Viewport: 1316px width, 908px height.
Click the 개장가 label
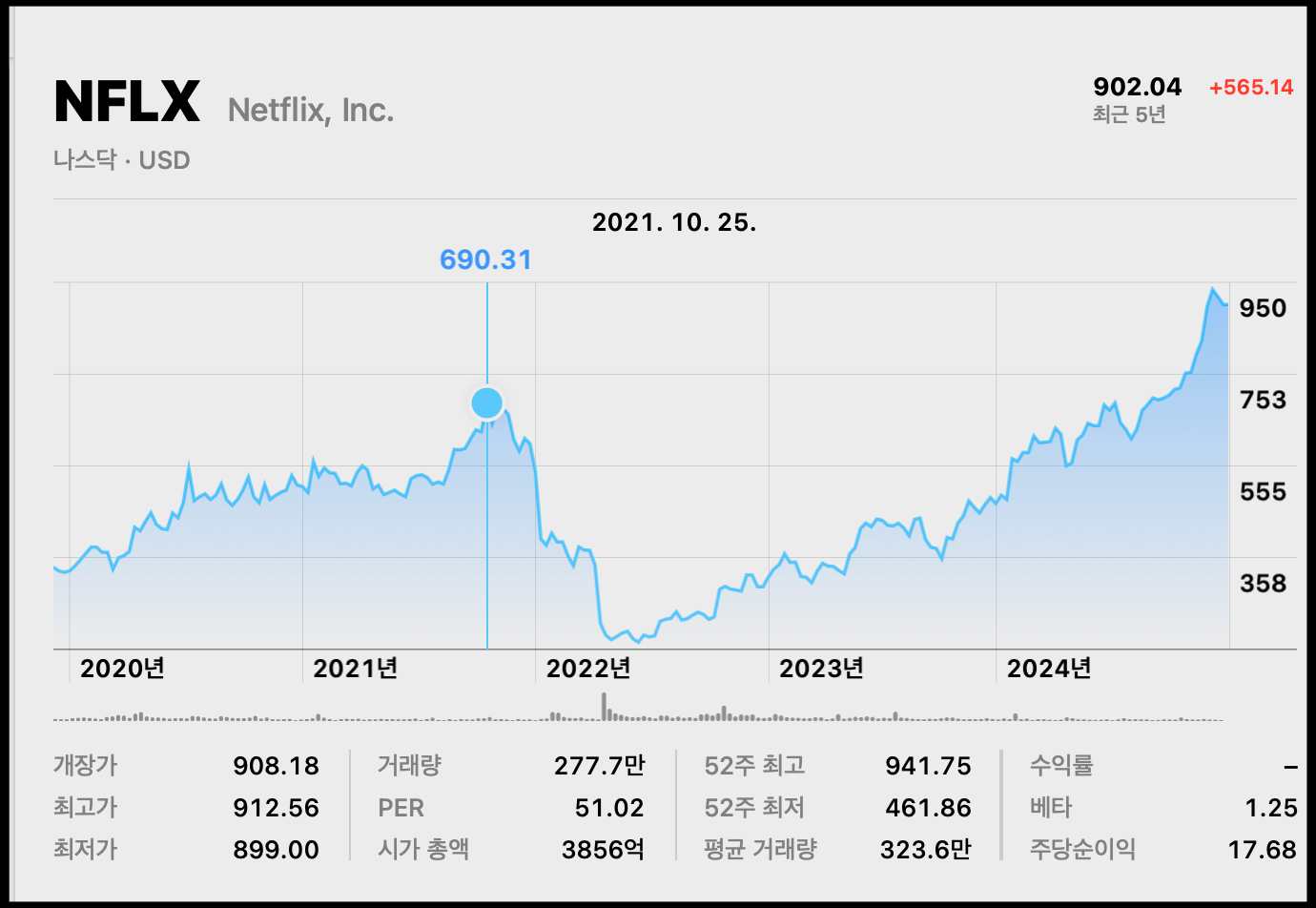[x=85, y=765]
